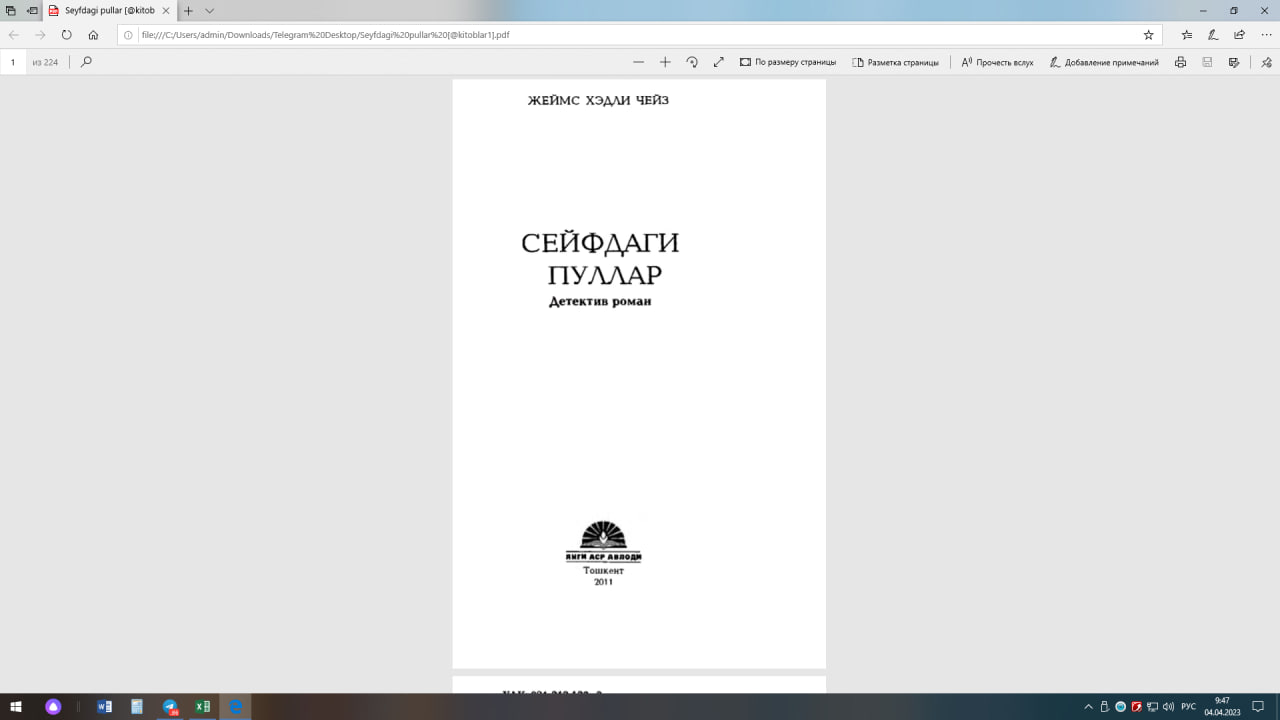Zoom out with the minus icon
The height and width of the screenshot is (720, 1280).
pyautogui.click(x=639, y=62)
